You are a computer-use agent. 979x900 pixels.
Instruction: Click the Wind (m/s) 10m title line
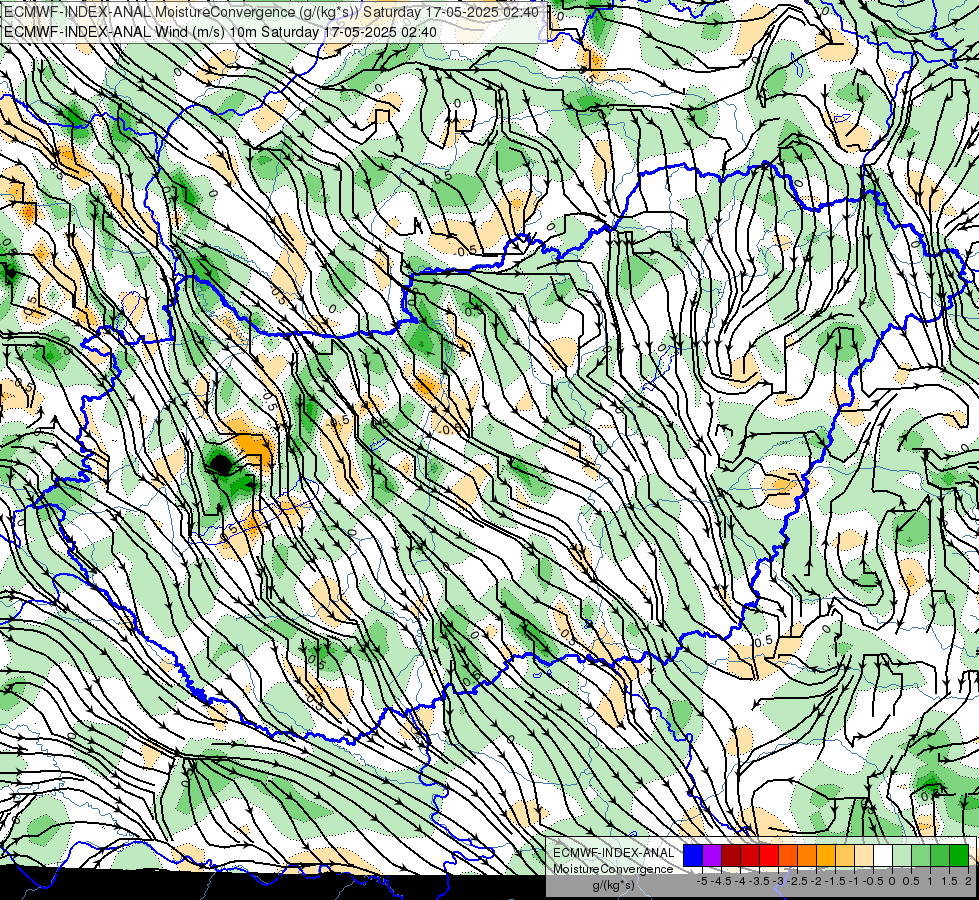click(220, 32)
